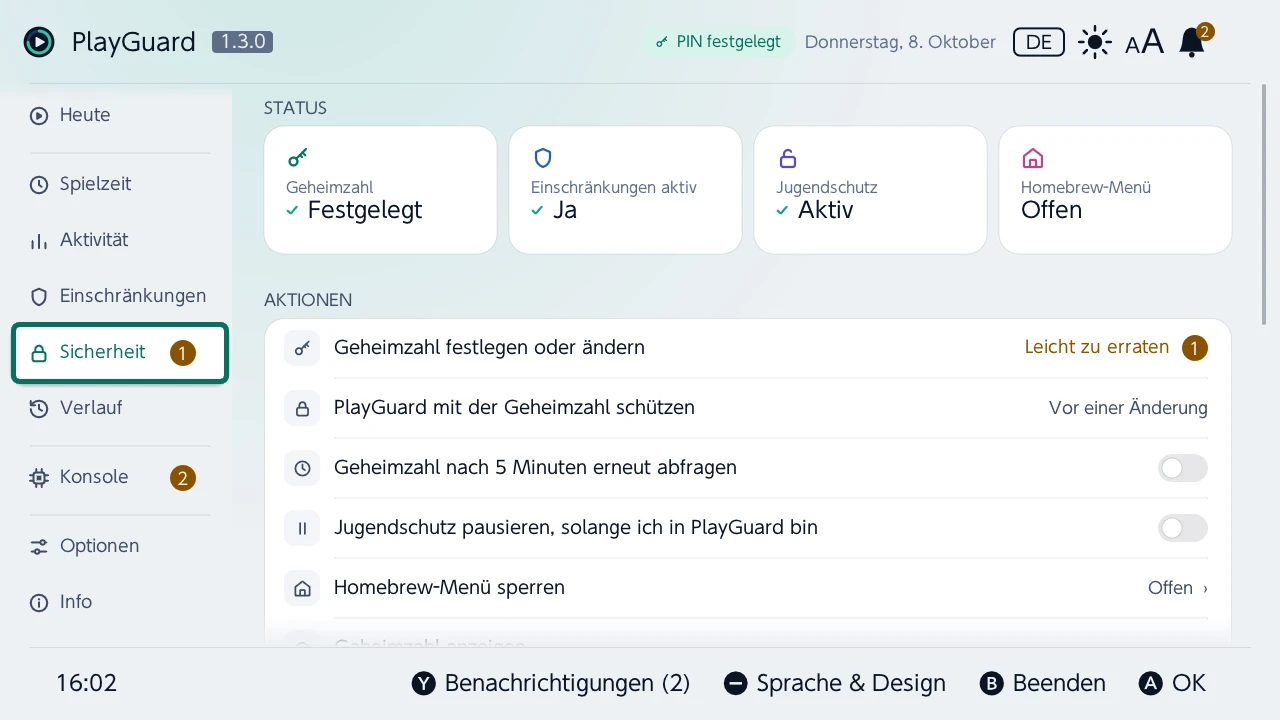The height and width of the screenshot is (720, 1280).
Task: Click the B button icon in the footer
Action: click(991, 684)
